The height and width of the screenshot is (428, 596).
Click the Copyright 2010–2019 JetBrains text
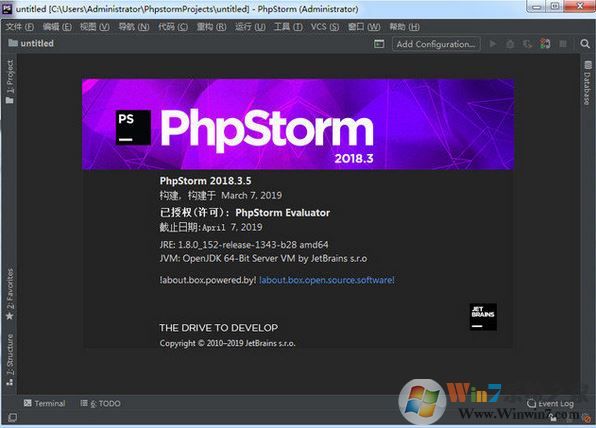(x=227, y=343)
